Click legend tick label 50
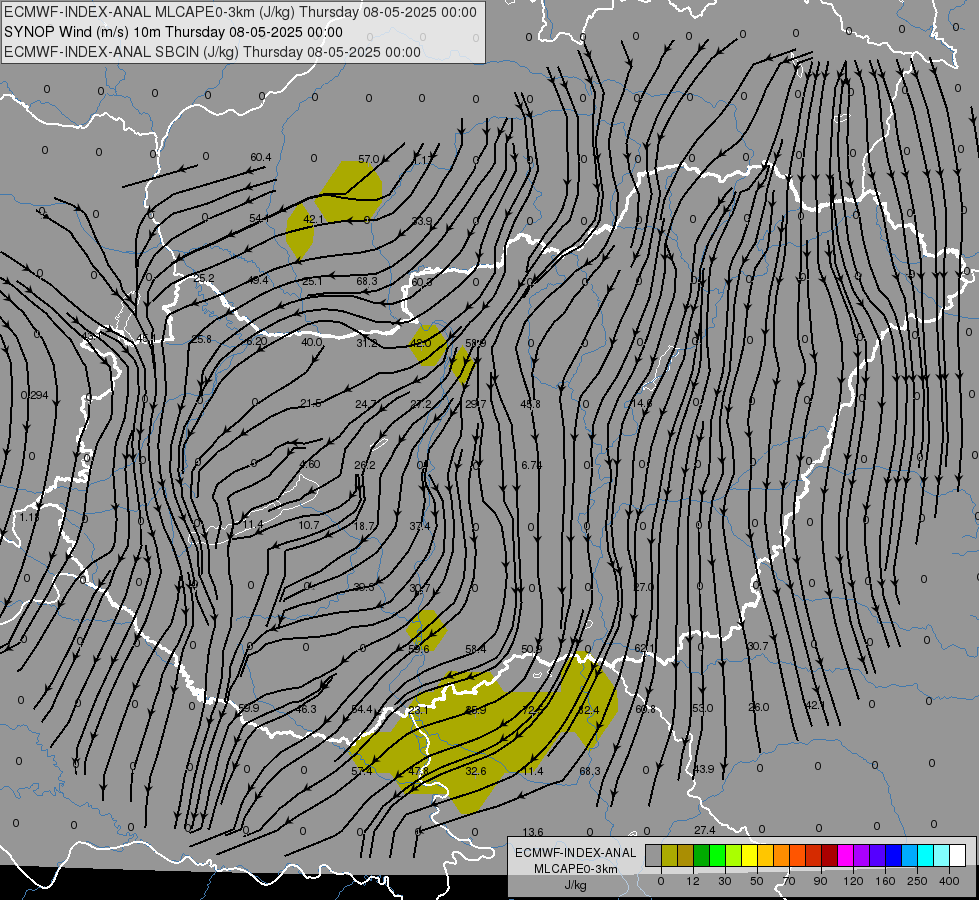Viewport: 979px width, 900px height. [x=757, y=881]
